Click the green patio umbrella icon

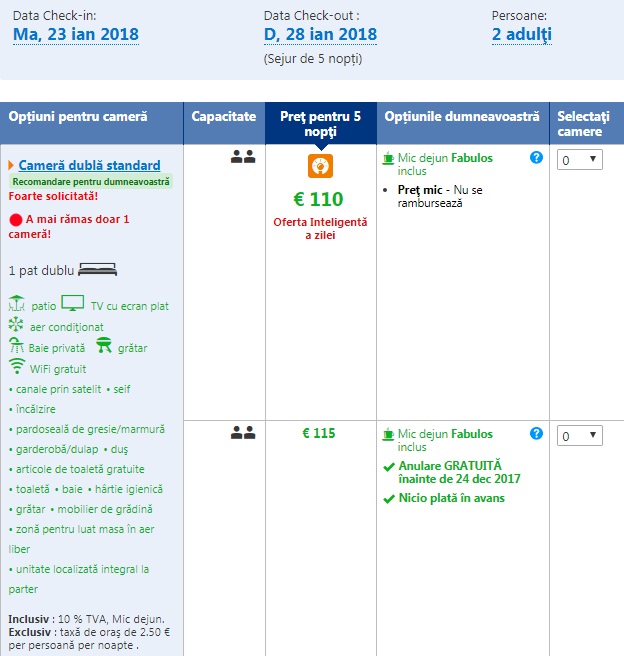tap(16, 303)
